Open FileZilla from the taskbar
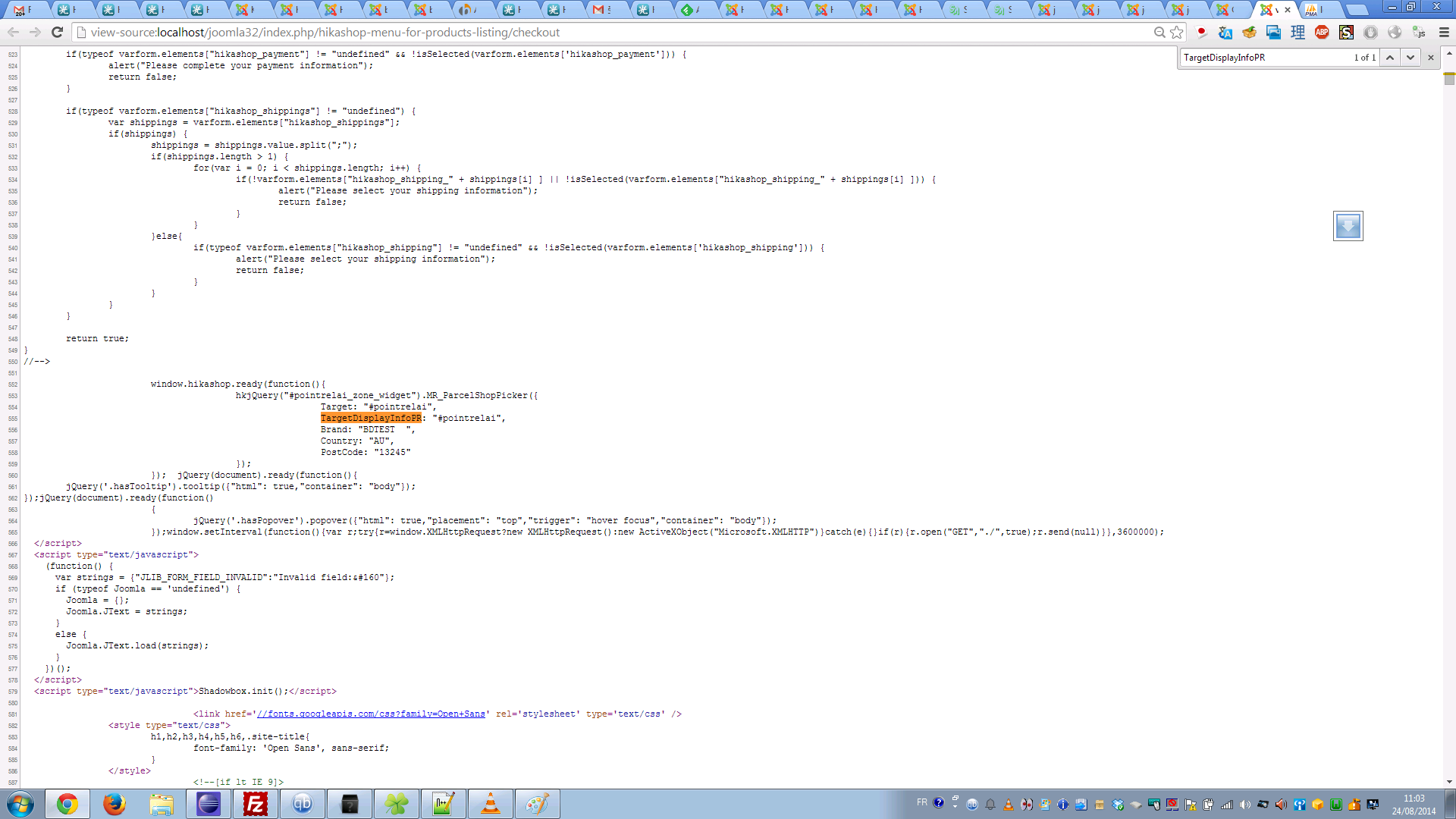 tap(256, 804)
